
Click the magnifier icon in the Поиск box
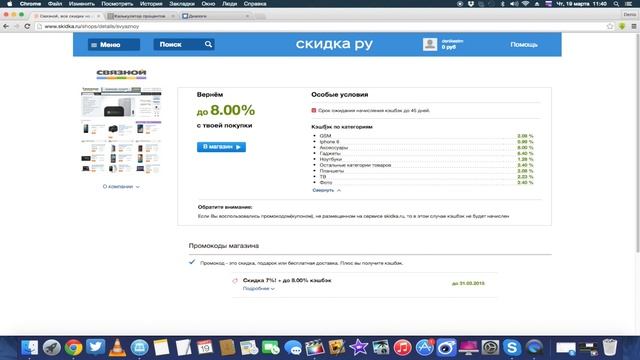point(208,44)
